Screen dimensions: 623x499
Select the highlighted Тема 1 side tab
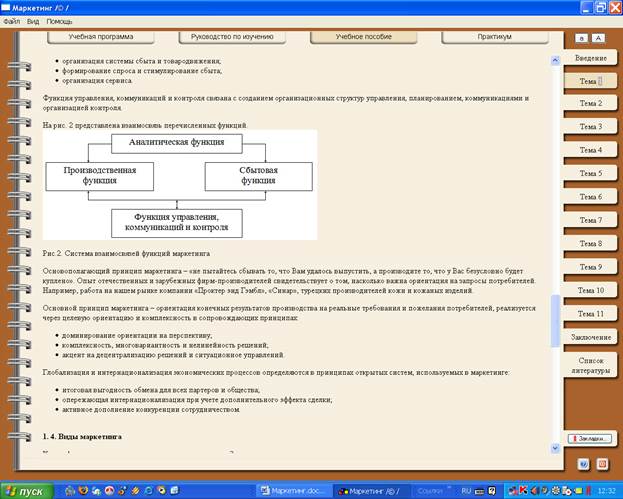[x=590, y=81]
